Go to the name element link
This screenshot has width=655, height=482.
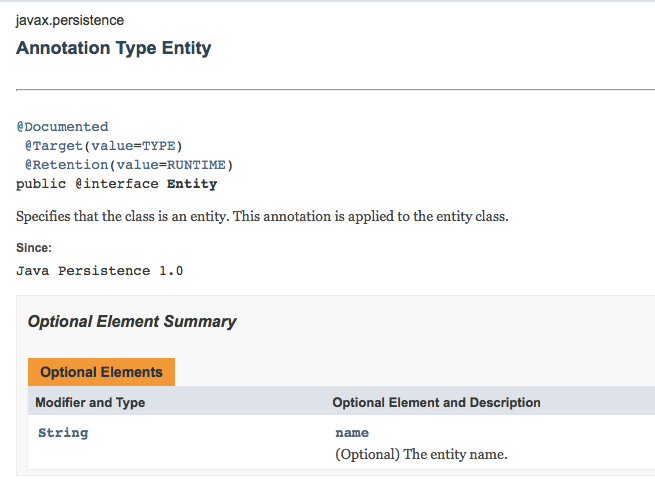[x=352, y=433]
